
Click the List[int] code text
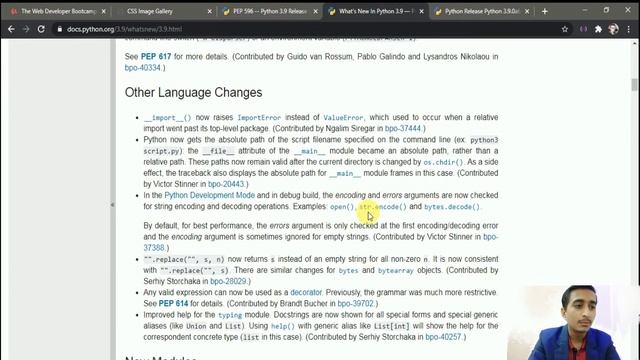pos(391,326)
